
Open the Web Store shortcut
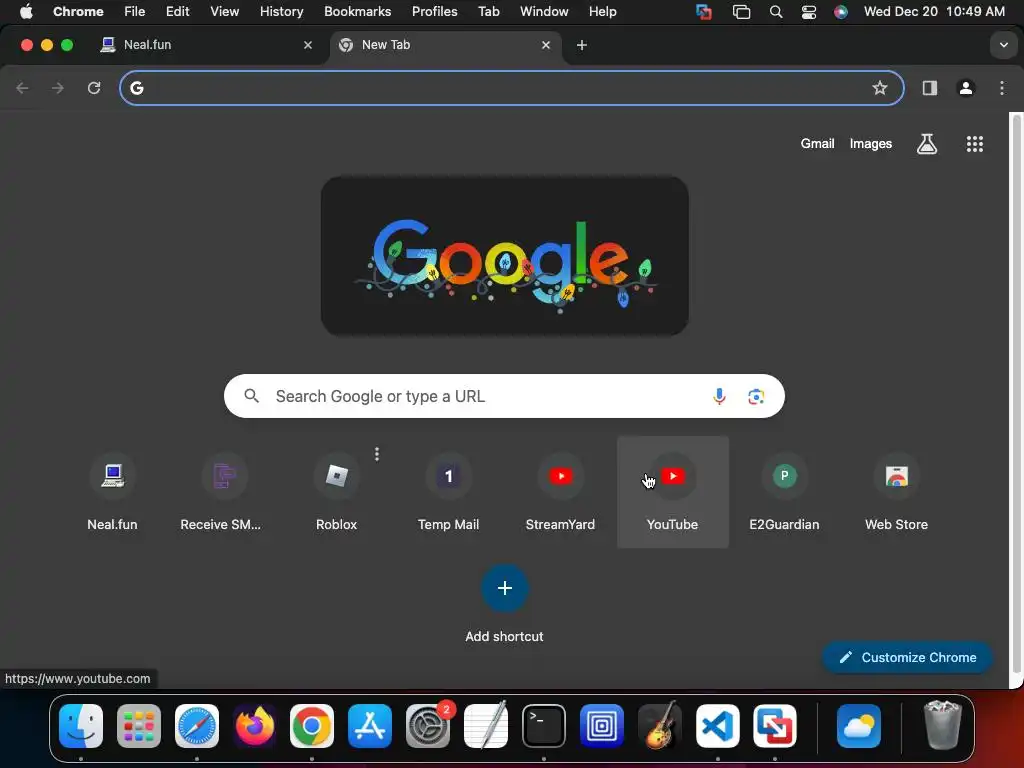(x=897, y=492)
